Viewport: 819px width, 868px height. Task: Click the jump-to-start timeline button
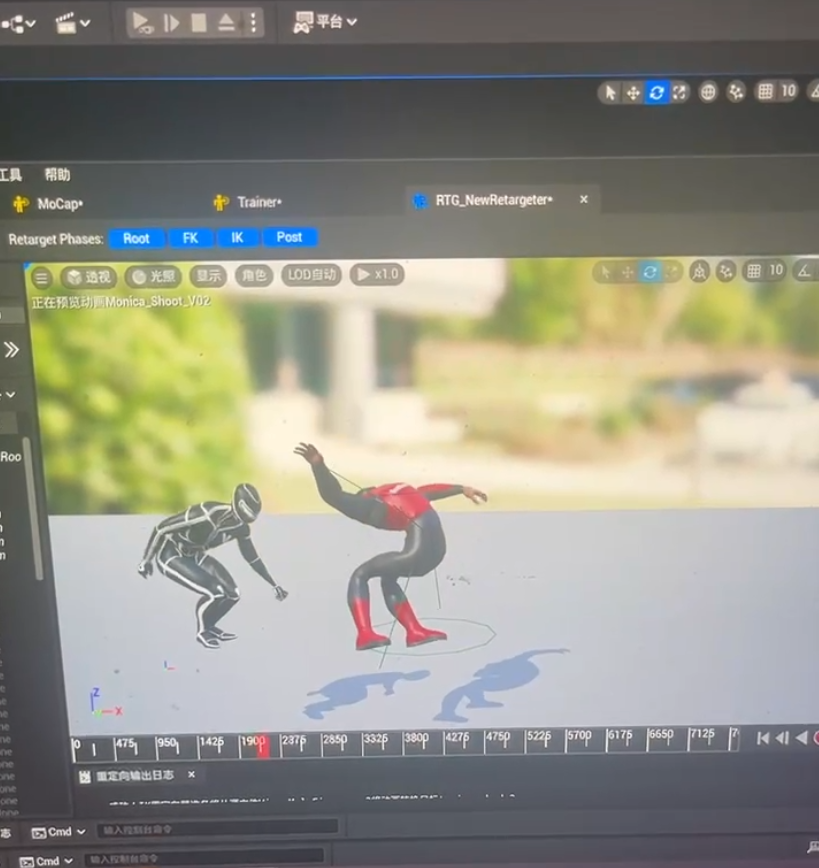coord(763,738)
